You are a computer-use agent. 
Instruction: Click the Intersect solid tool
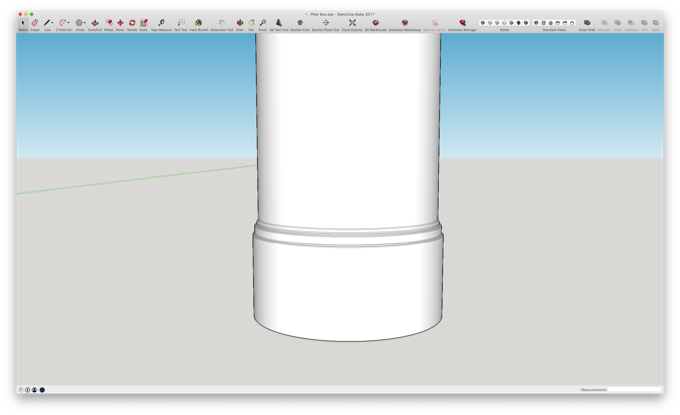click(x=604, y=23)
